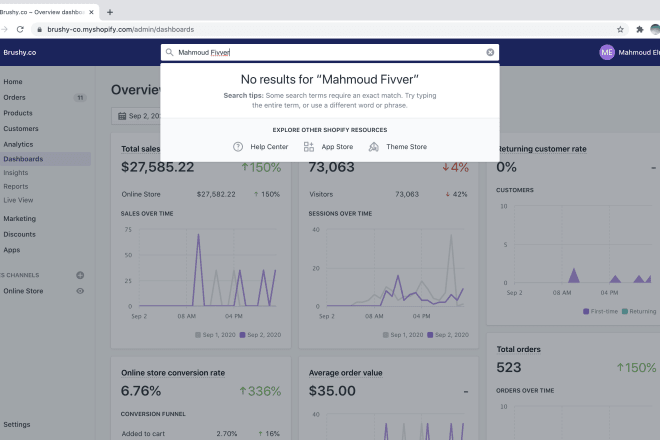
Task: Click the Returning legend swatch
Action: point(625,311)
